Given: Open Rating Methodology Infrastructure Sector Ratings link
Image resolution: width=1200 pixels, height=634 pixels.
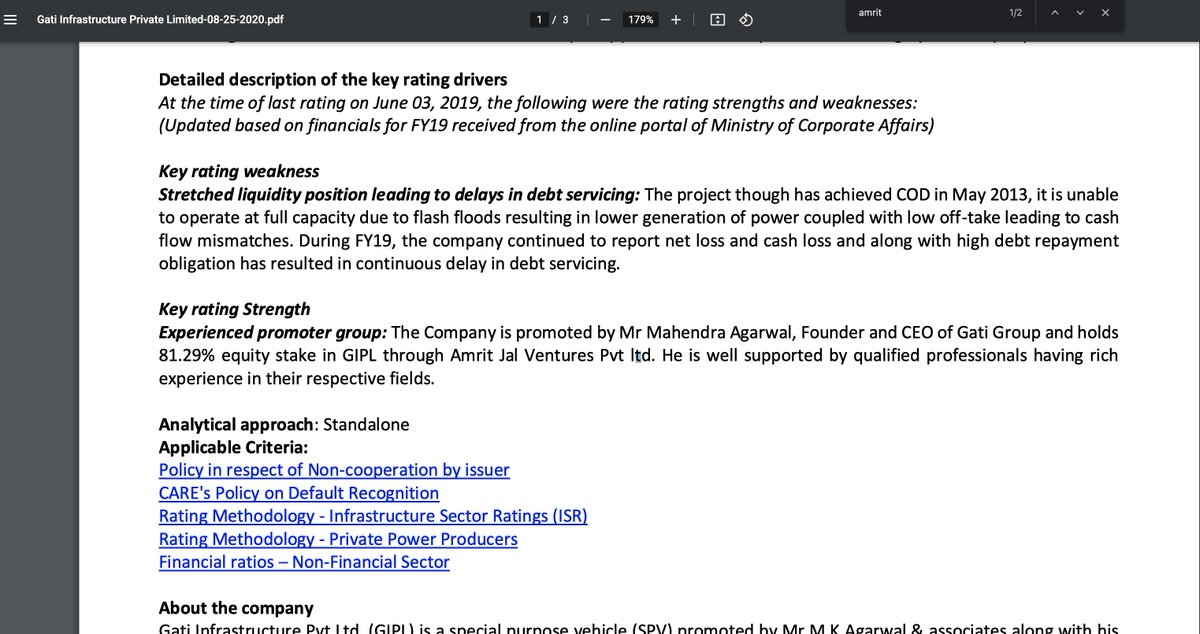Looking at the screenshot, I should (373, 516).
